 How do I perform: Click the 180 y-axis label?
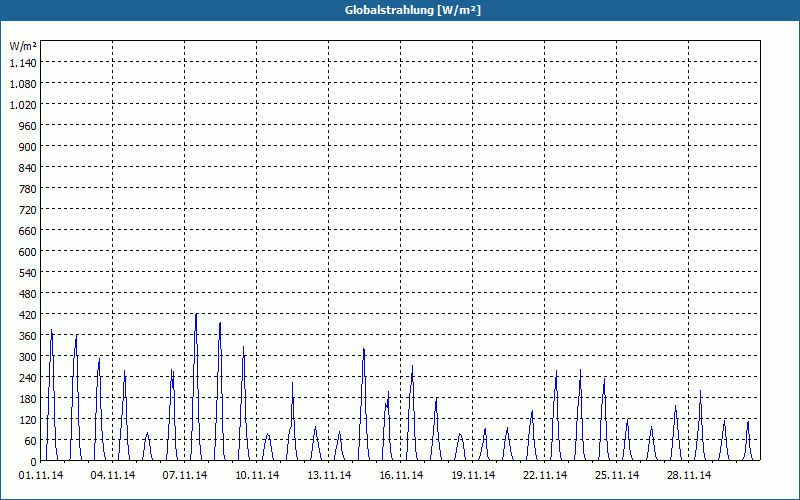point(28,399)
